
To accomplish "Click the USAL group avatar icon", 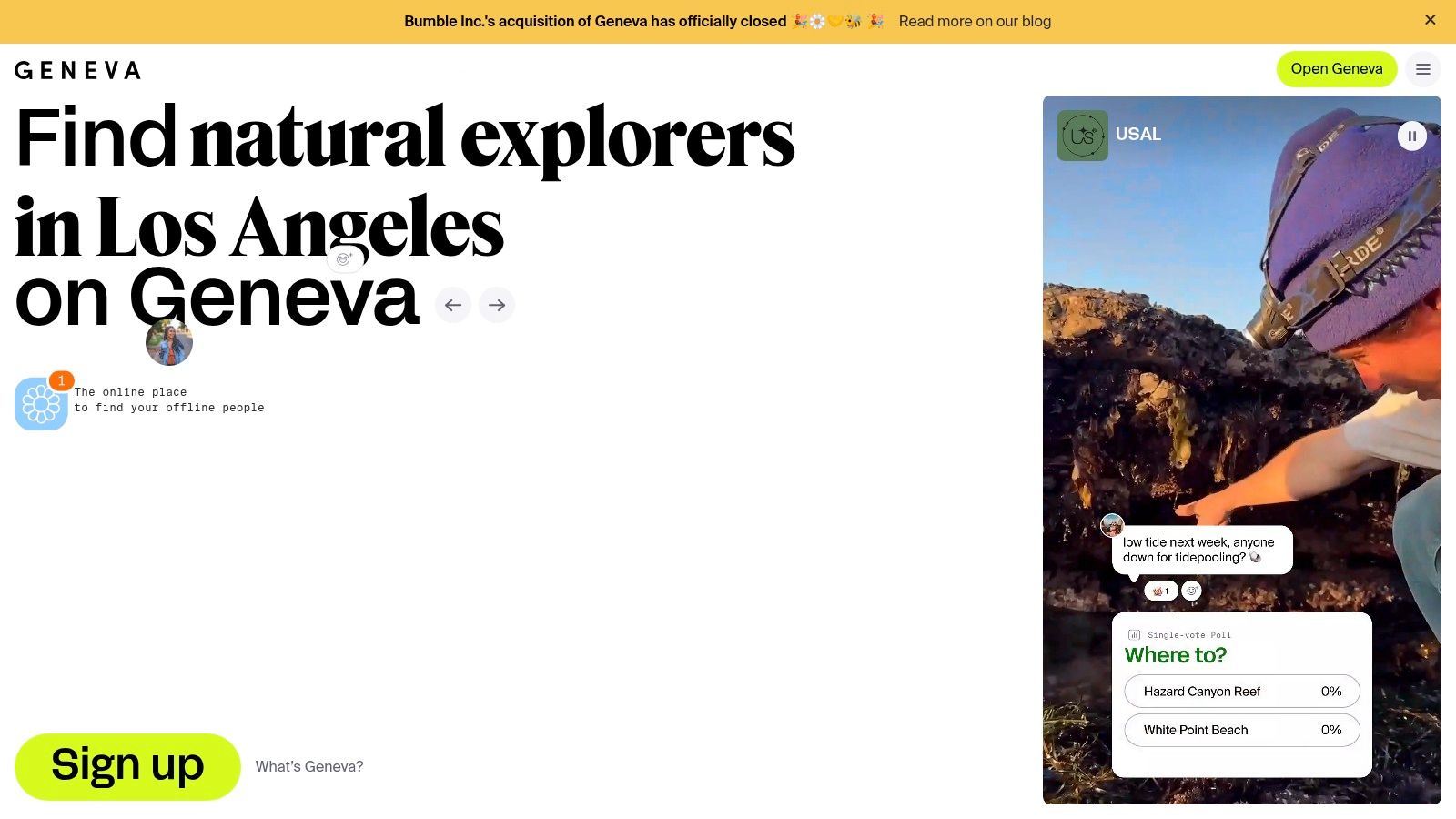I will pos(1083,136).
